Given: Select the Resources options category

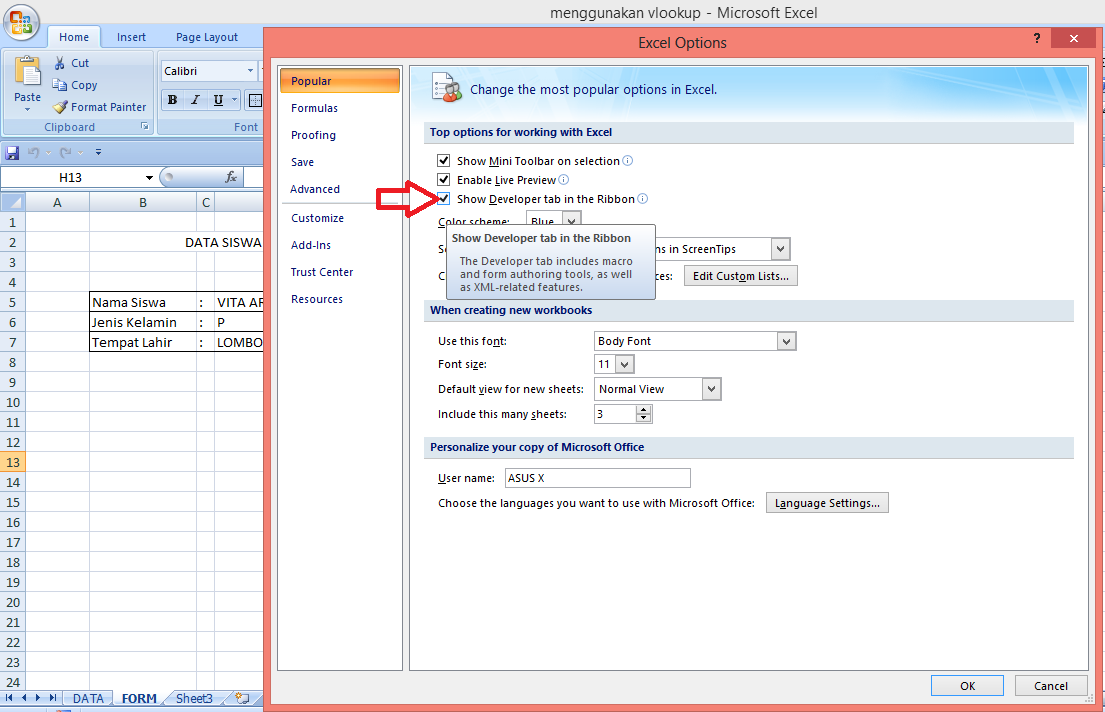Looking at the screenshot, I should [x=340, y=299].
